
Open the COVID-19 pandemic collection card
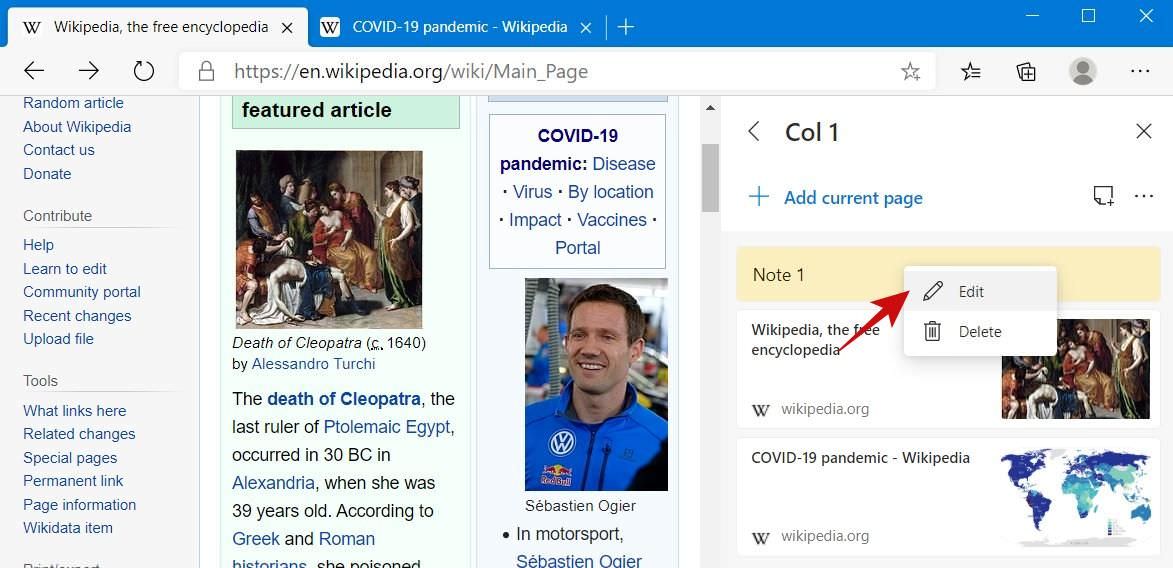(x=948, y=497)
